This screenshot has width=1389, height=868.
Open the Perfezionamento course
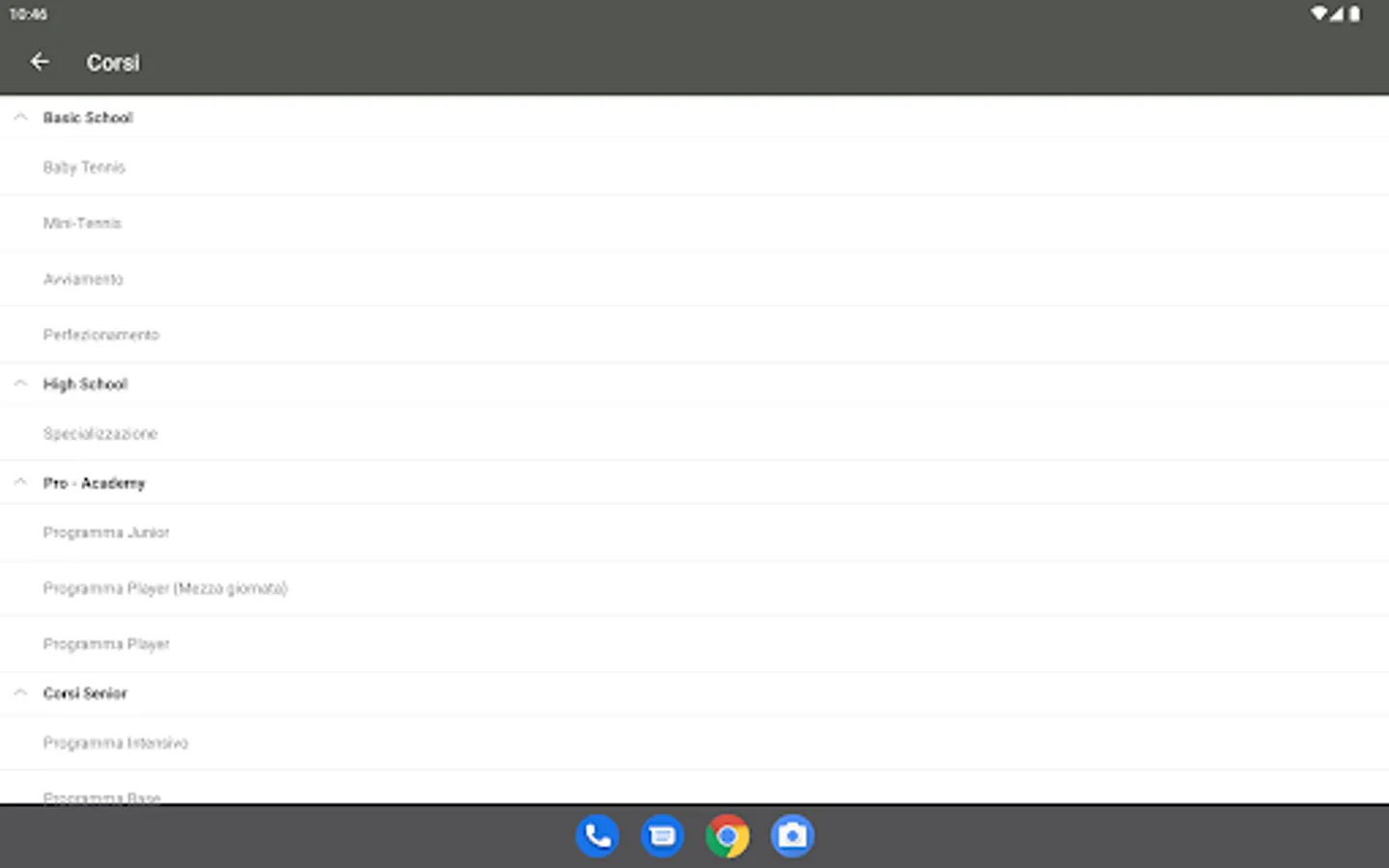(x=694, y=336)
